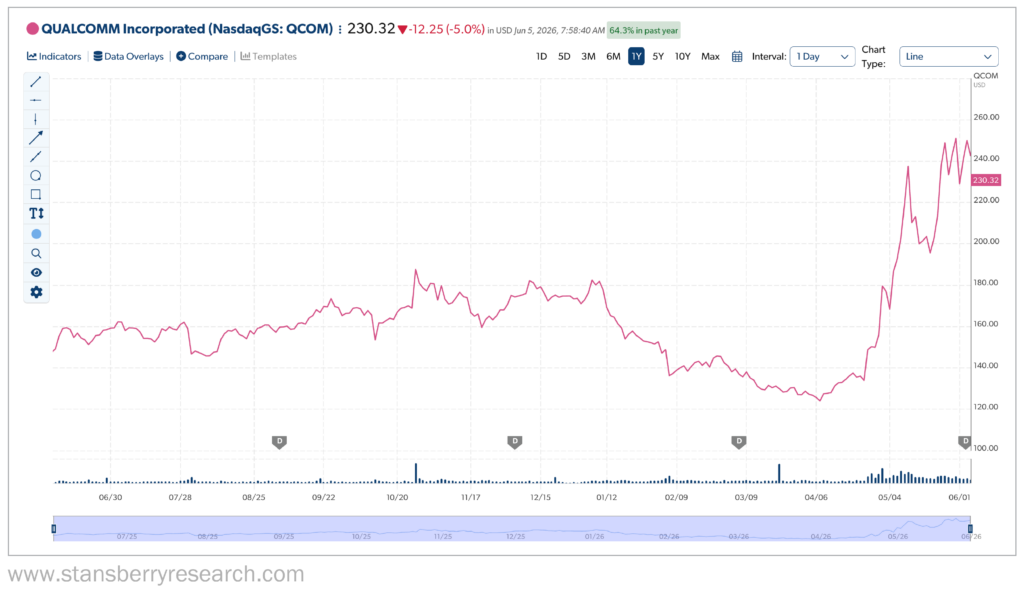Switch to the 1D range
Screen dimensions: 1024x596
point(541,57)
